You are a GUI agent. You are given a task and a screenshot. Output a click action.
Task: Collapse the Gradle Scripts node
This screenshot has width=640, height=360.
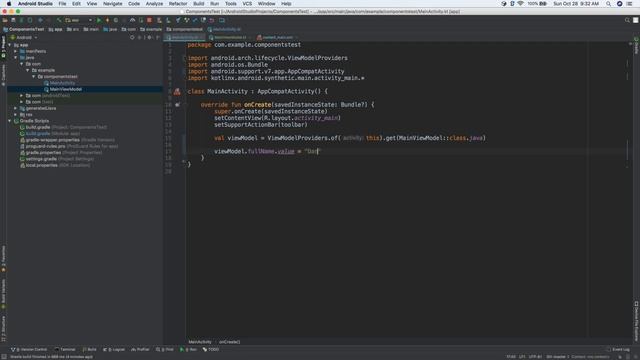10,121
